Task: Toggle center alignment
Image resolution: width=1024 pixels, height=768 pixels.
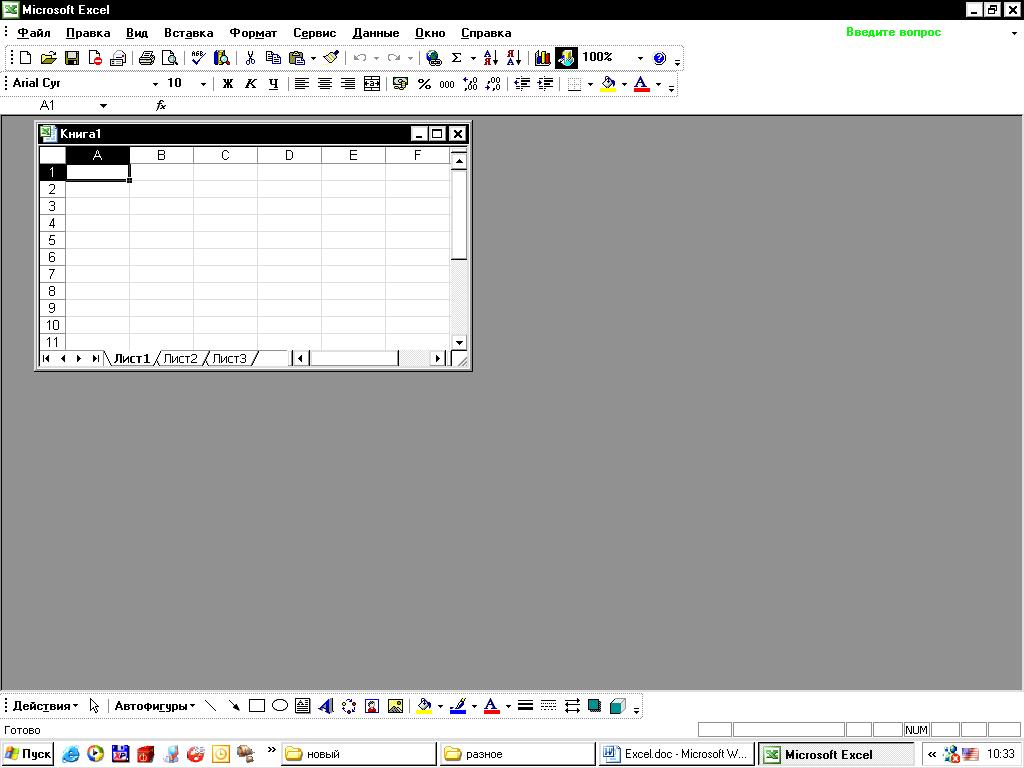Action: [325, 84]
